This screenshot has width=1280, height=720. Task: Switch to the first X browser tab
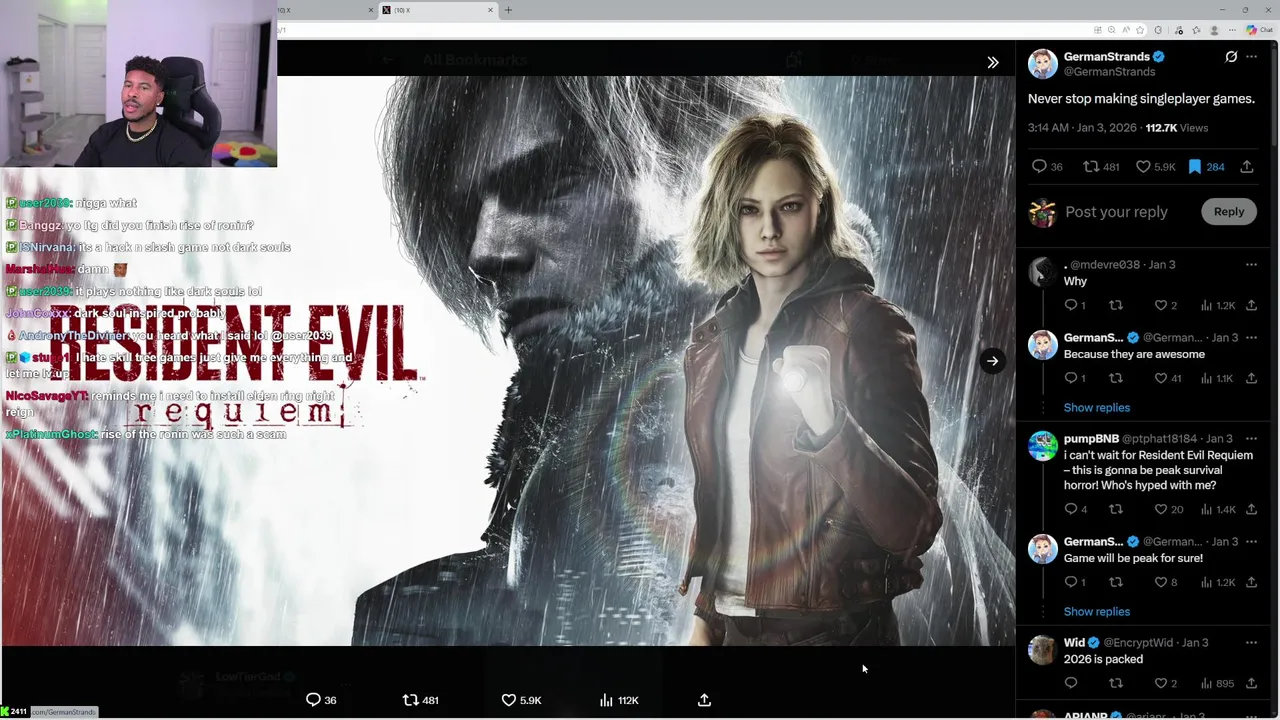tap(327, 10)
